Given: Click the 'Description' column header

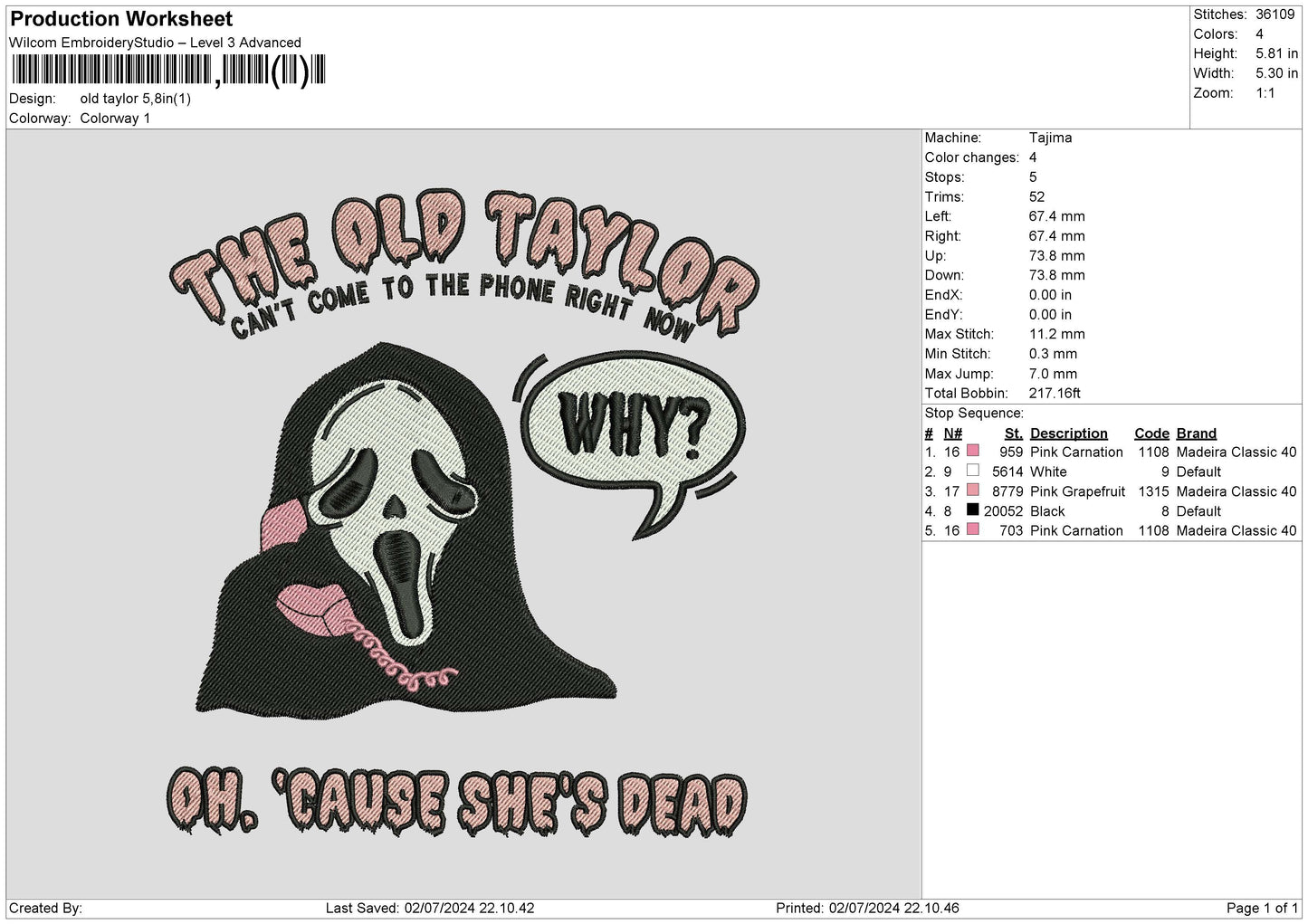Looking at the screenshot, I should tap(1069, 433).
